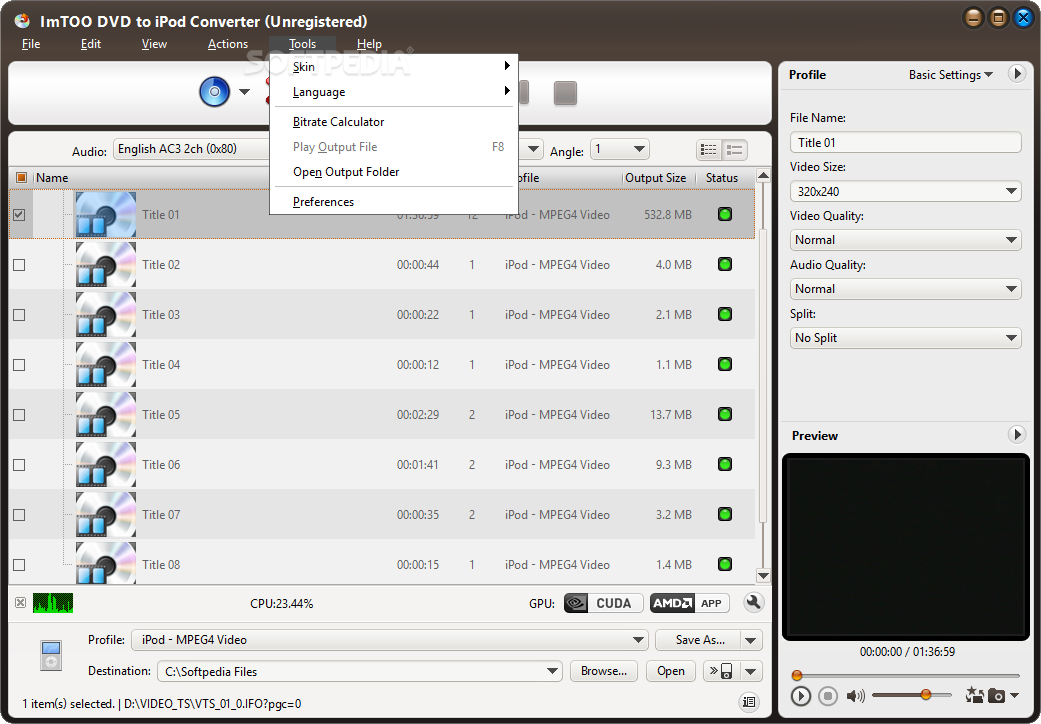Image resolution: width=1041 pixels, height=724 pixels.
Task: Click Title 05 green status indicator
Action: (x=725, y=414)
